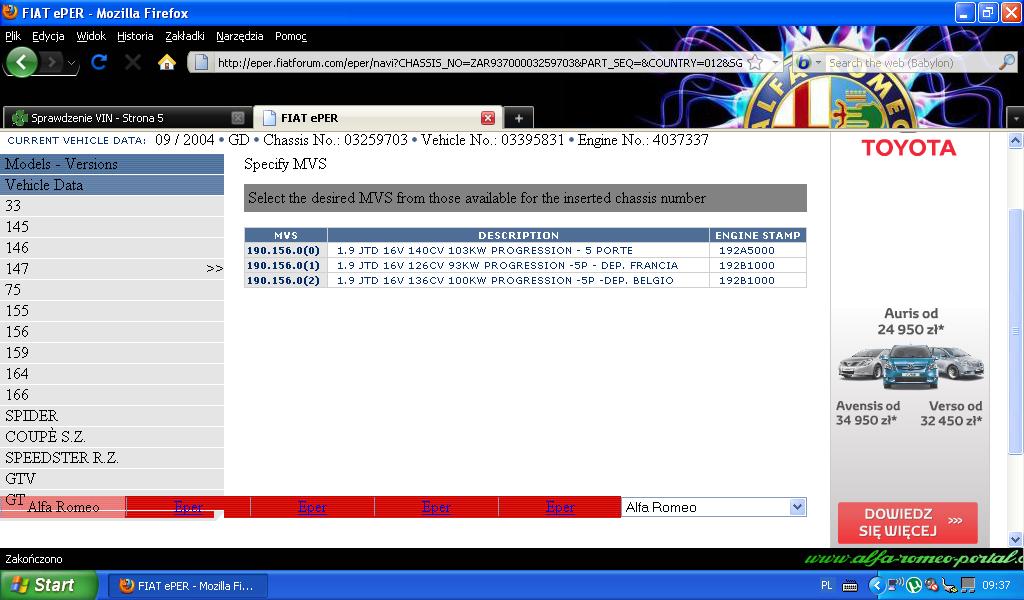Image resolution: width=1024 pixels, height=600 pixels.
Task: Click engine stamp 192A5000
Action: pos(746,250)
